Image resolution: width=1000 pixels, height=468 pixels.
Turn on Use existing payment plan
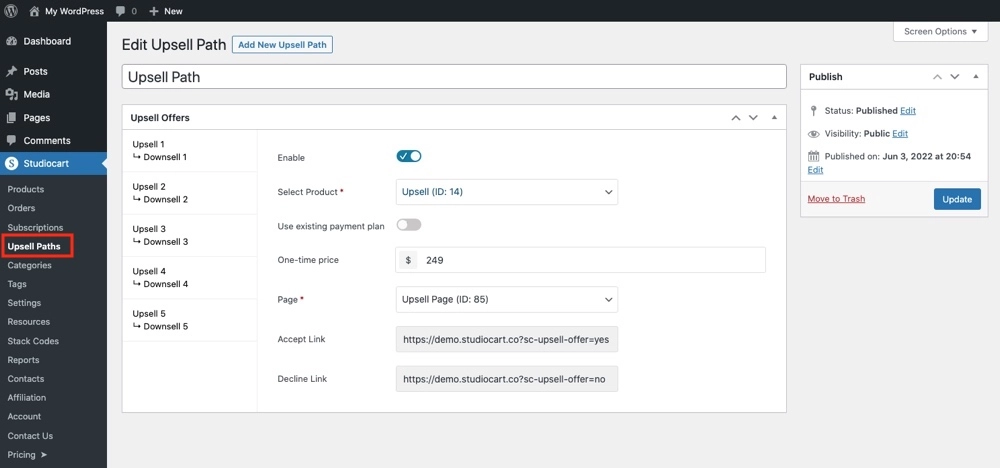tap(409, 225)
